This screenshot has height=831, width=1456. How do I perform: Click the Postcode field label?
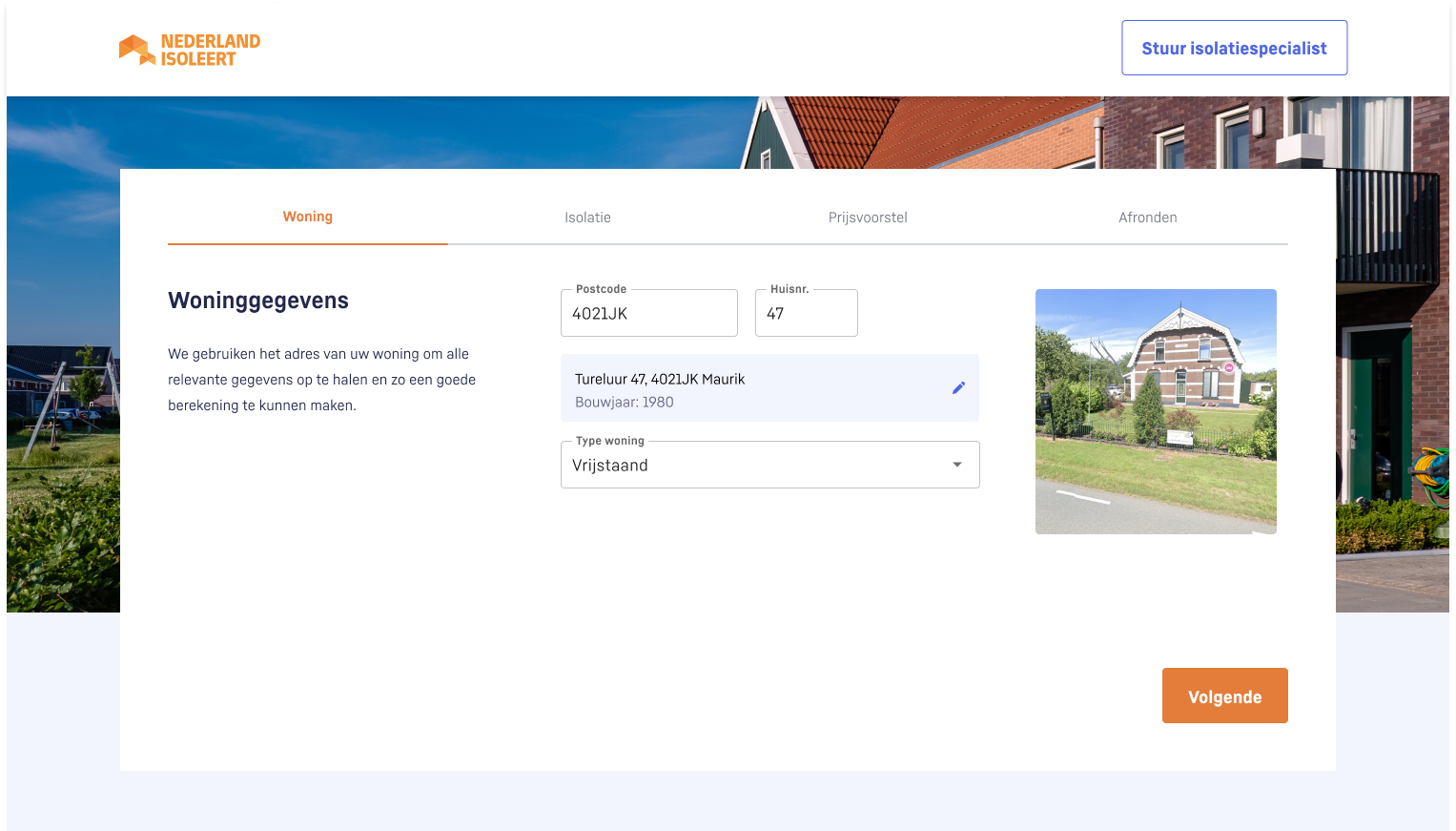601,289
